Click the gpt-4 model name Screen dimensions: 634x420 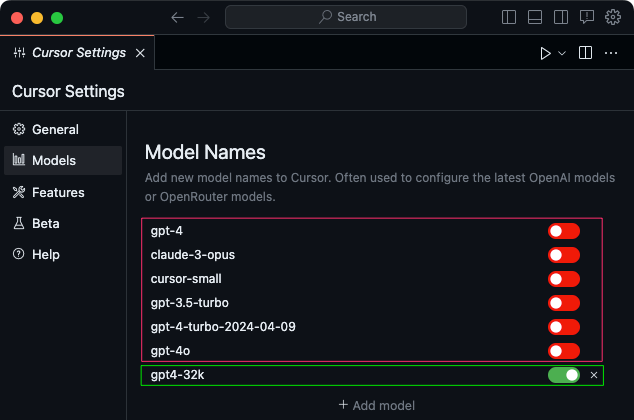click(x=167, y=231)
